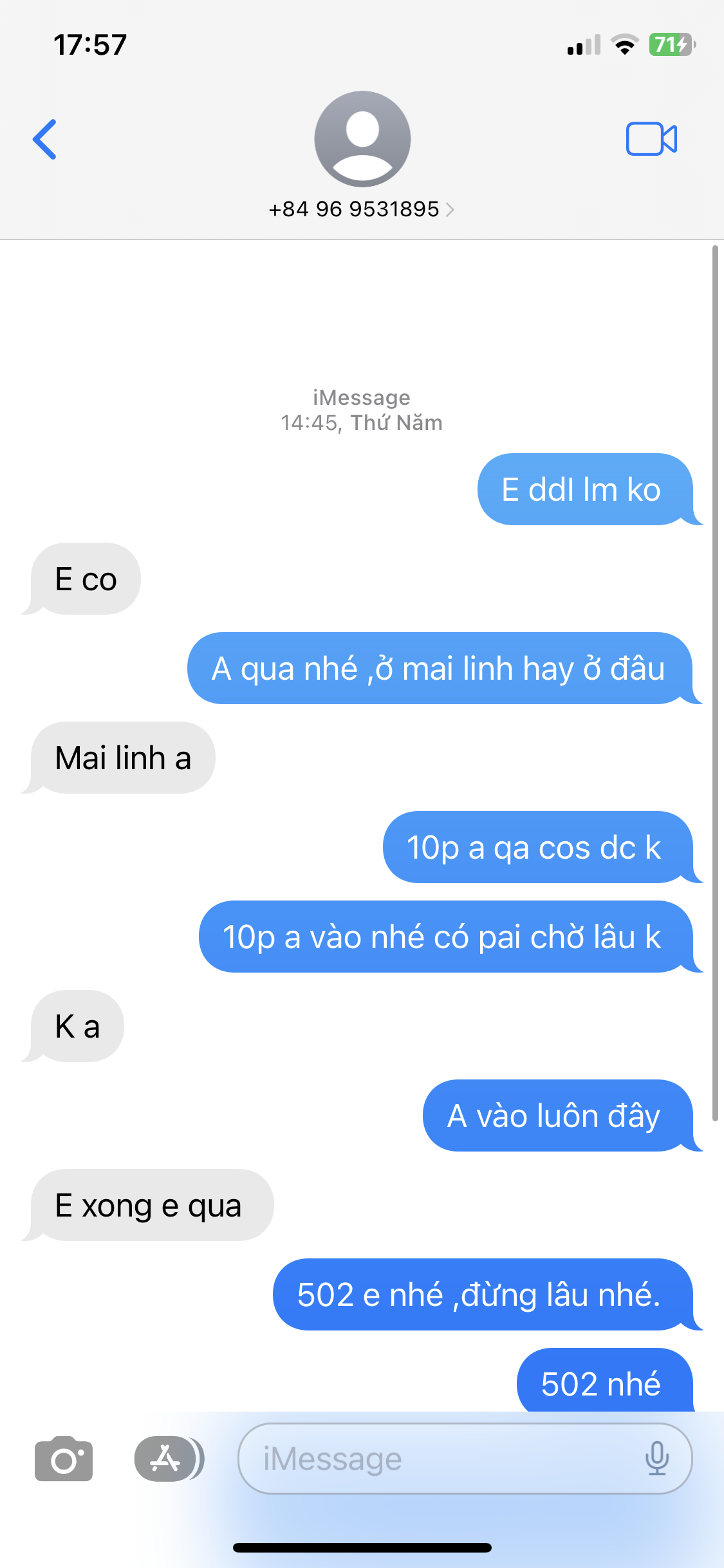Tap the Wi-Fi status icon
The image size is (724, 1568).
tap(624, 44)
